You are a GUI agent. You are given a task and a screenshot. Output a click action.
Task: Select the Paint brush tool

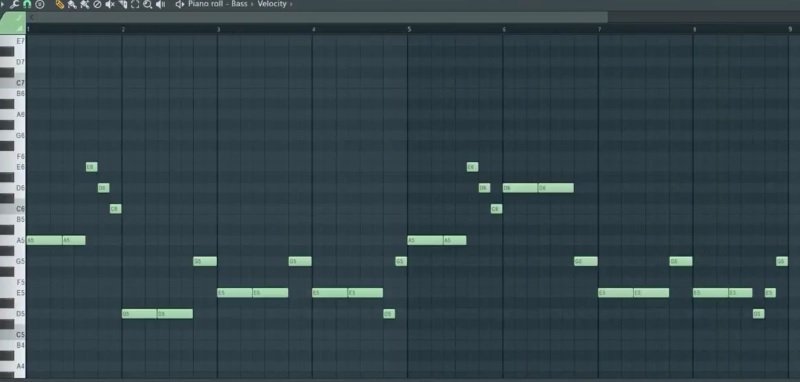(72, 5)
